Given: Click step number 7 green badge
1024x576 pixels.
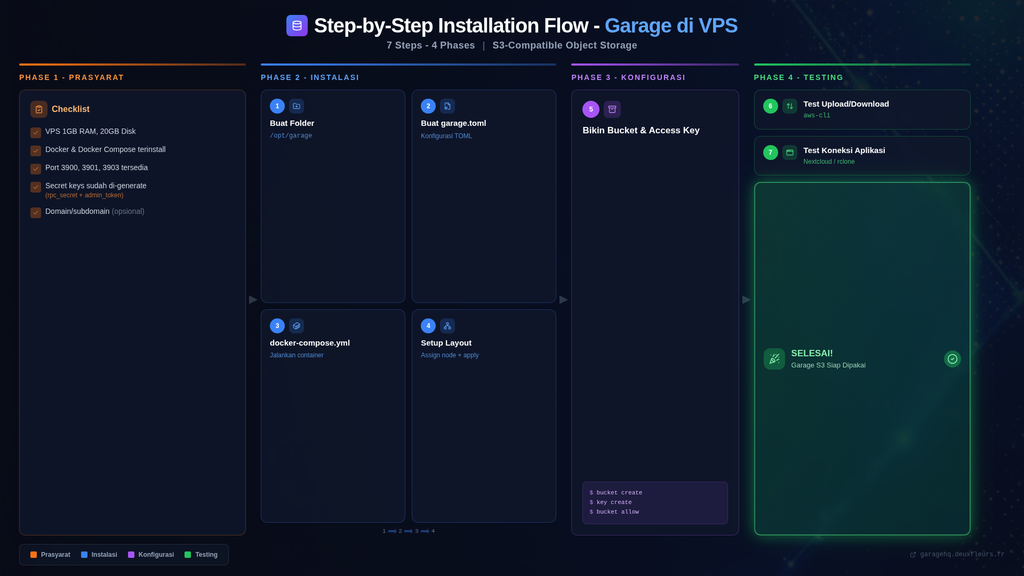Looking at the screenshot, I should (771, 152).
